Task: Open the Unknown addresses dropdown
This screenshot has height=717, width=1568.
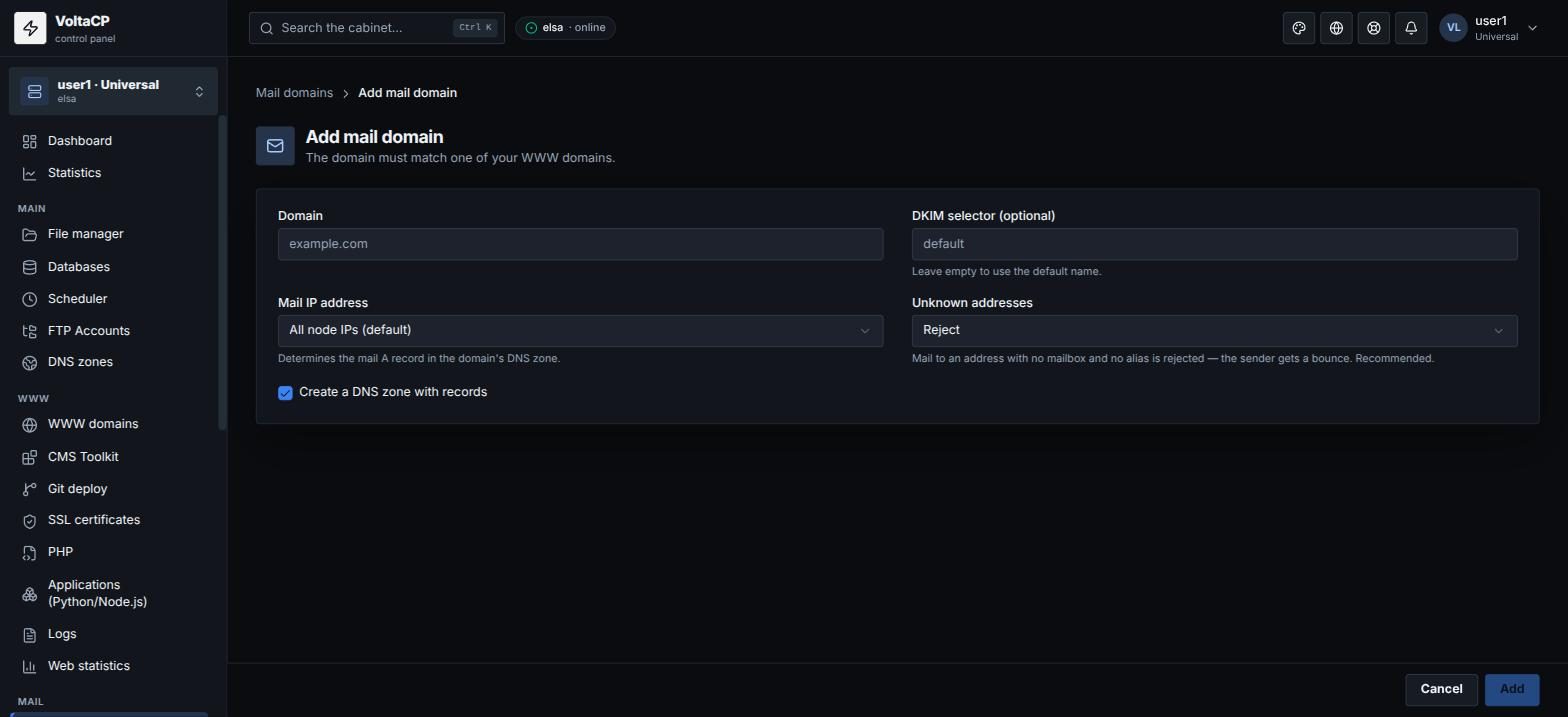Action: point(1214,331)
